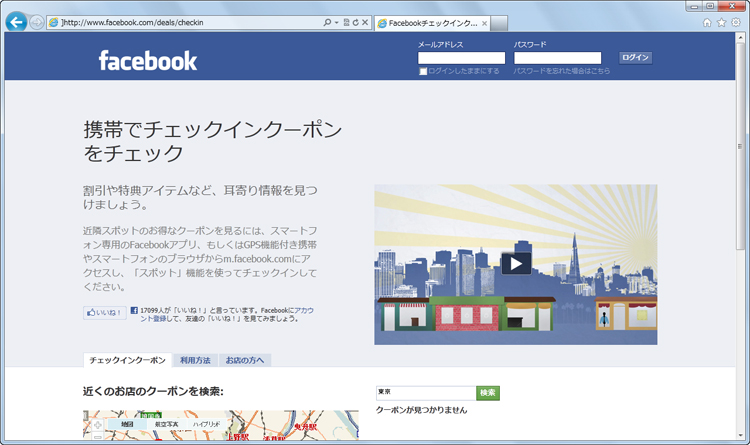
Task: Open the address bar dropdown arrow
Action: coord(336,22)
